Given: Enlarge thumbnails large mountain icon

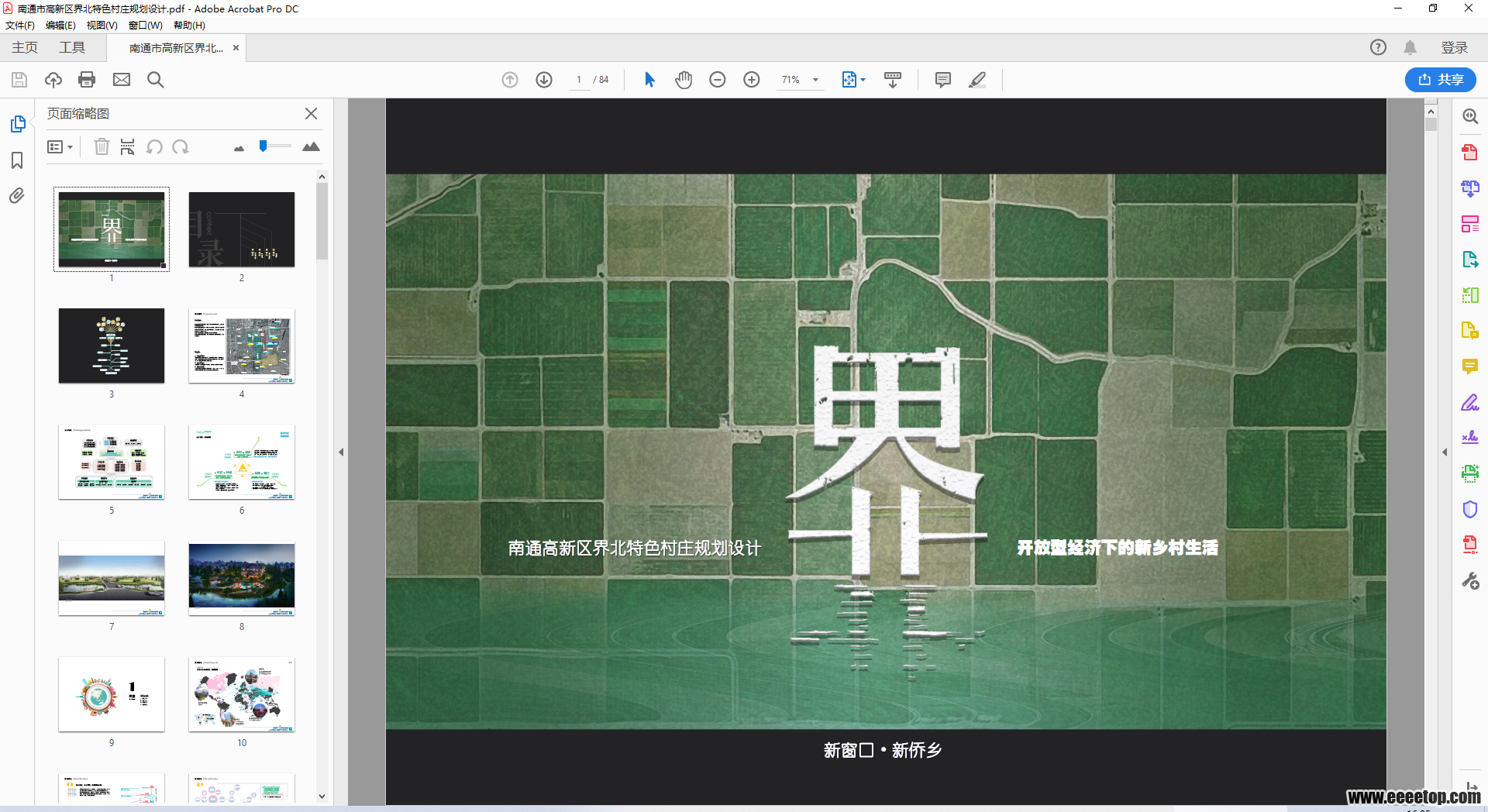Looking at the screenshot, I should 311,146.
